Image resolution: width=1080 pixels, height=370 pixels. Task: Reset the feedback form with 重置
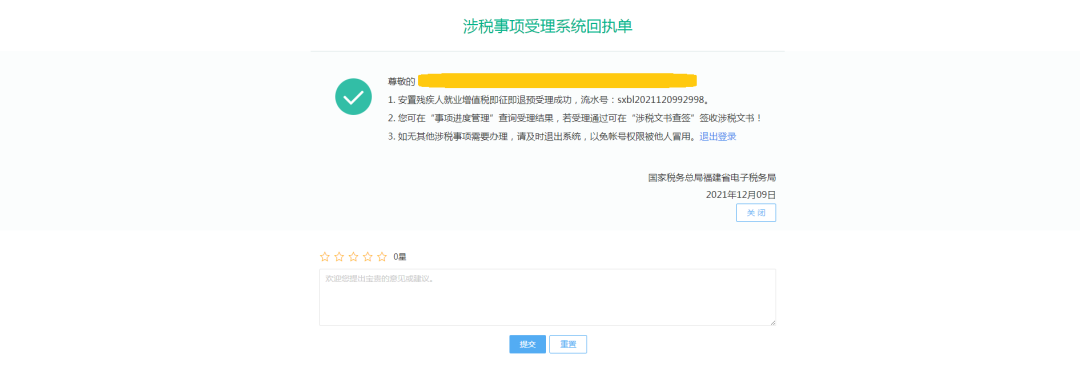click(568, 345)
